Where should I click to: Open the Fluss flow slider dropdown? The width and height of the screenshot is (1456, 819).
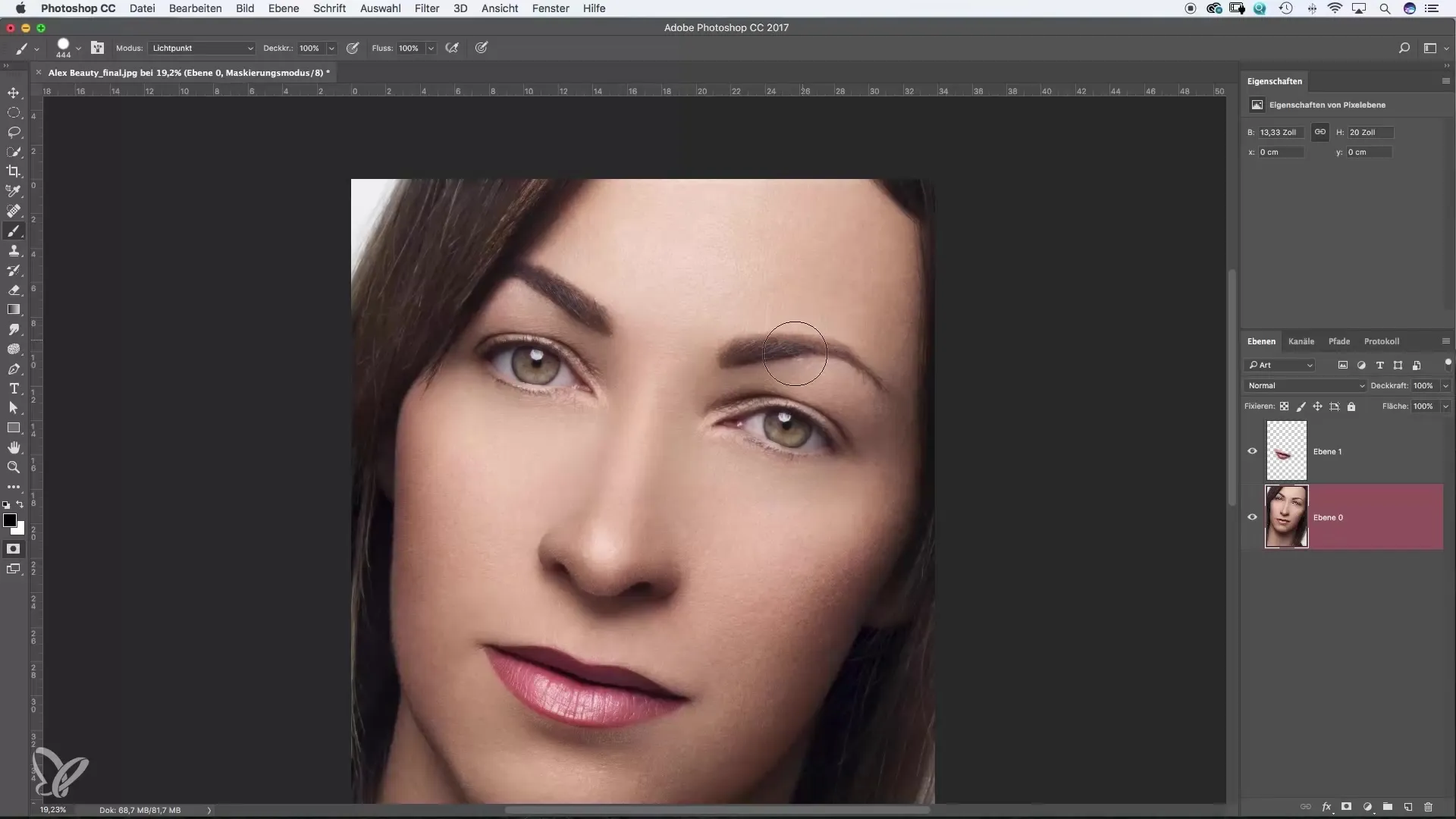[431, 48]
